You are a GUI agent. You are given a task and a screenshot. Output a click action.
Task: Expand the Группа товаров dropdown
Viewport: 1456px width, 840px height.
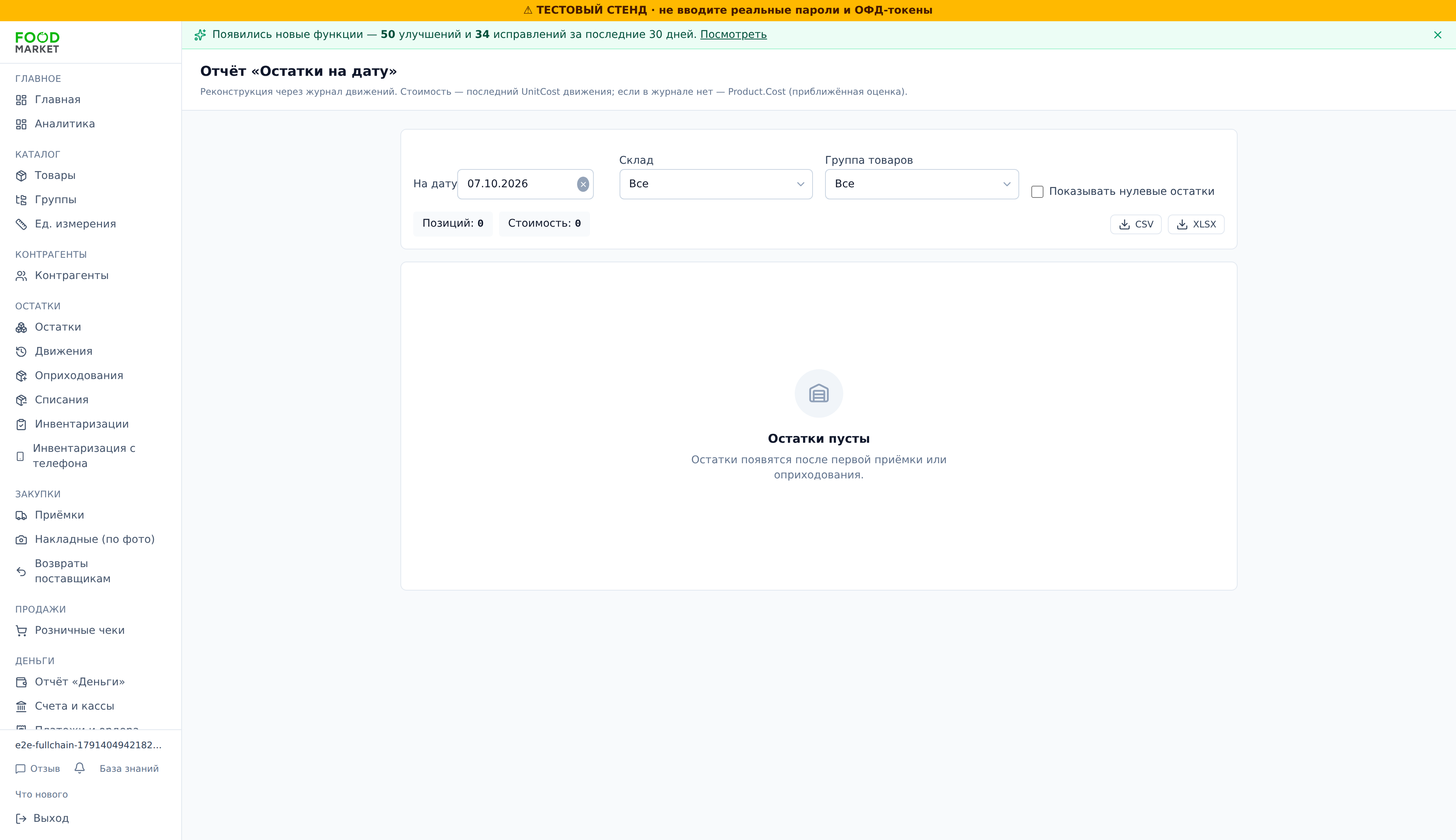pos(922,184)
